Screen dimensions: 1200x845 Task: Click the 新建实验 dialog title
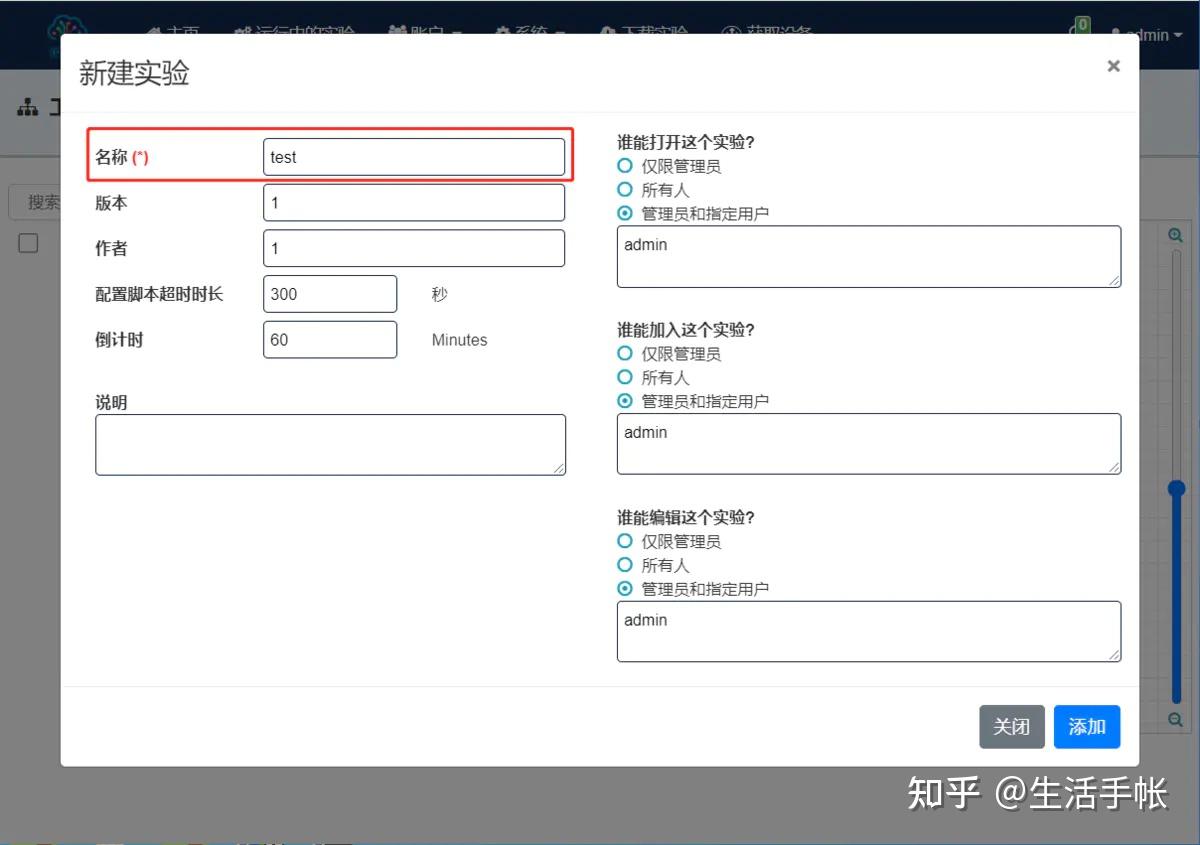[134, 73]
